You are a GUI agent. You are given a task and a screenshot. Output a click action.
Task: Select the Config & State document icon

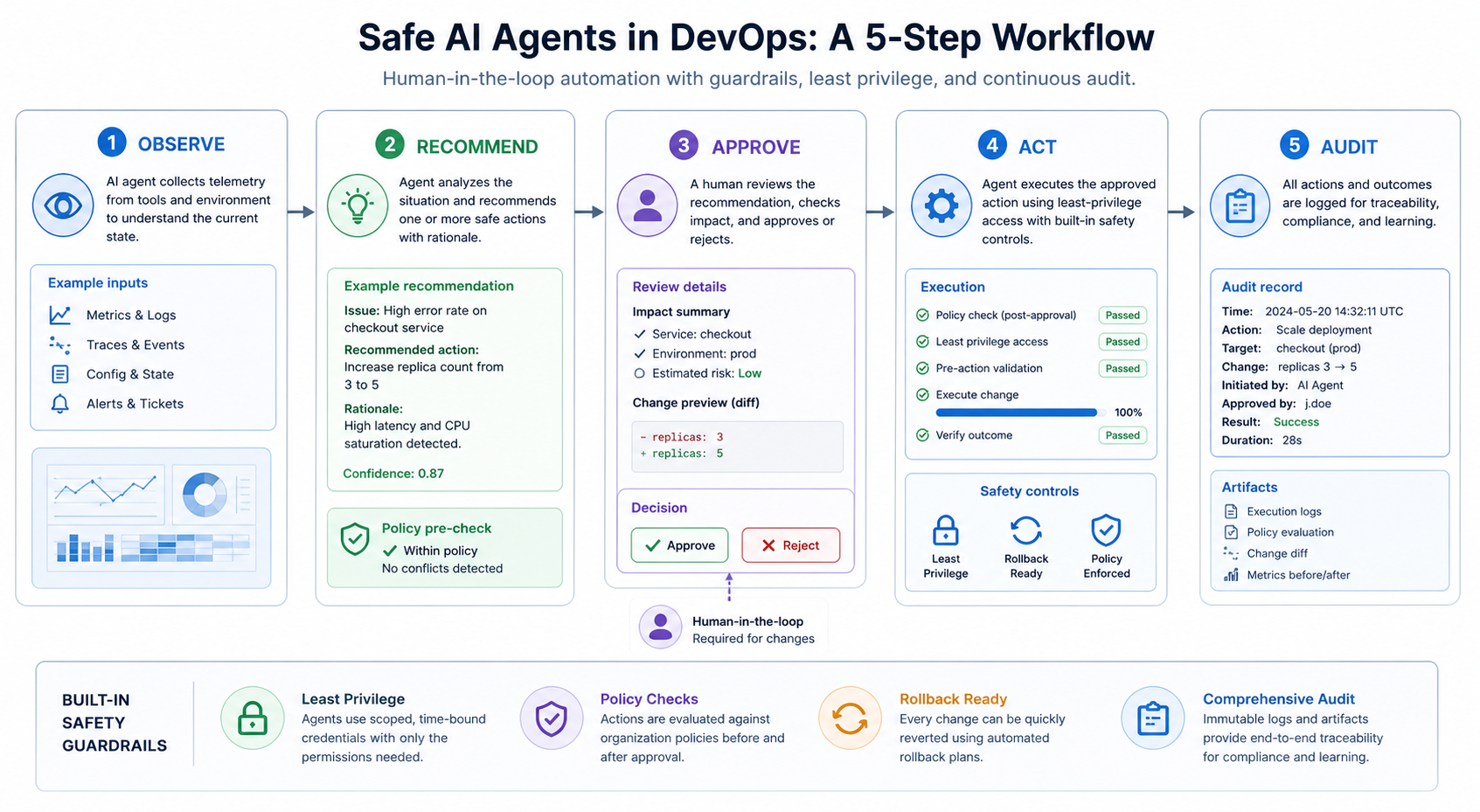[x=59, y=374]
